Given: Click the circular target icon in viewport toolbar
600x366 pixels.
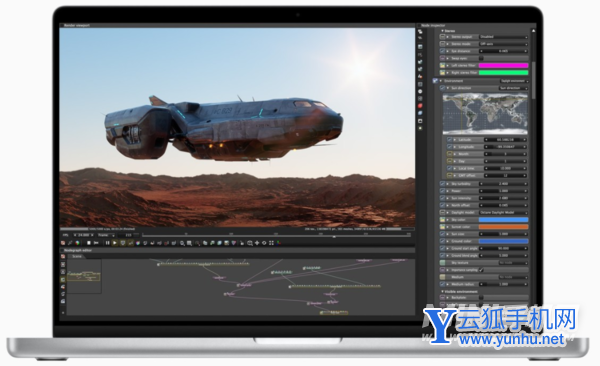Looking at the screenshot, I should pyautogui.click(x=264, y=243).
